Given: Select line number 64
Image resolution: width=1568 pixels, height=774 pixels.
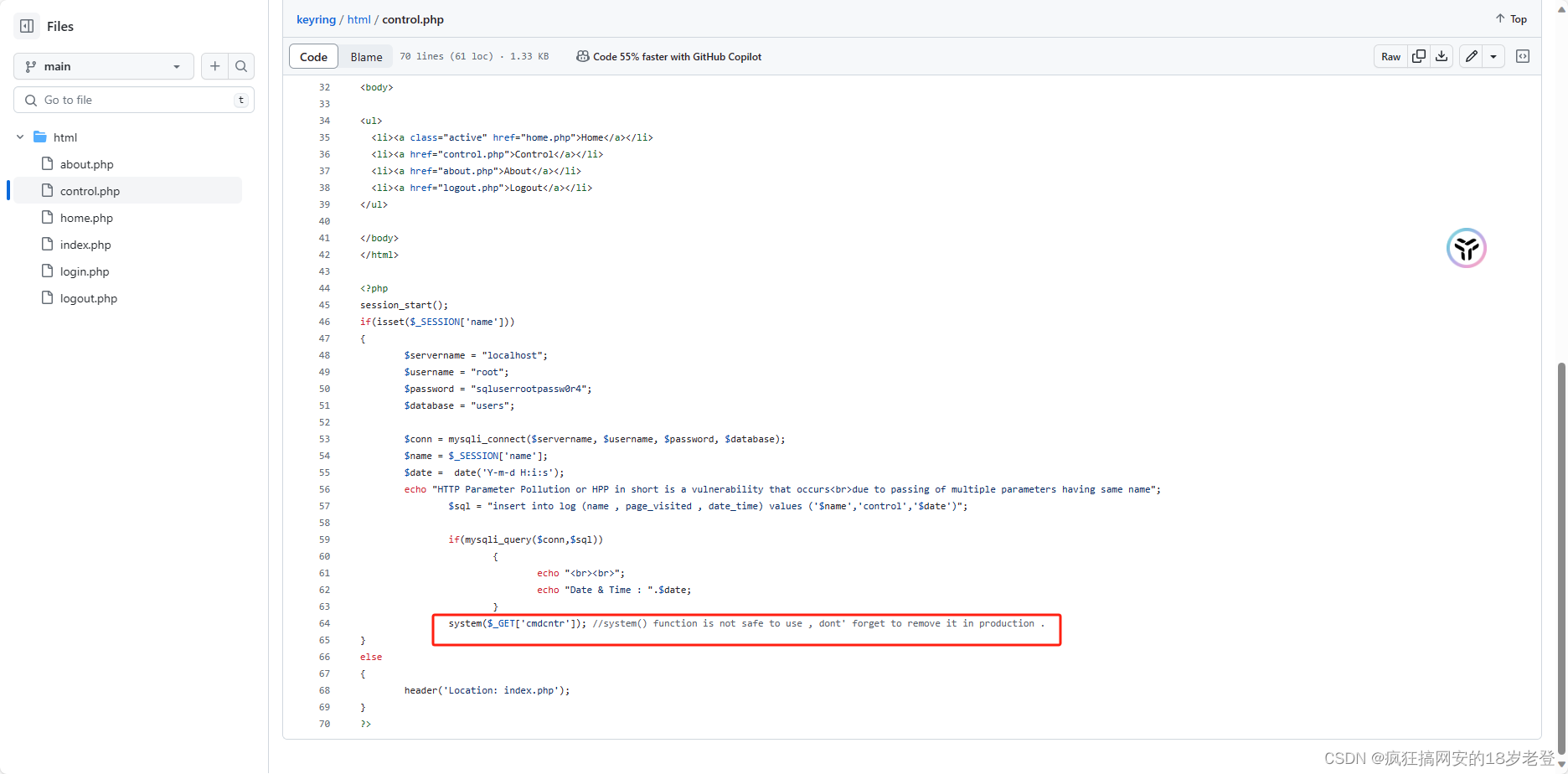Looking at the screenshot, I should pyautogui.click(x=324, y=623).
